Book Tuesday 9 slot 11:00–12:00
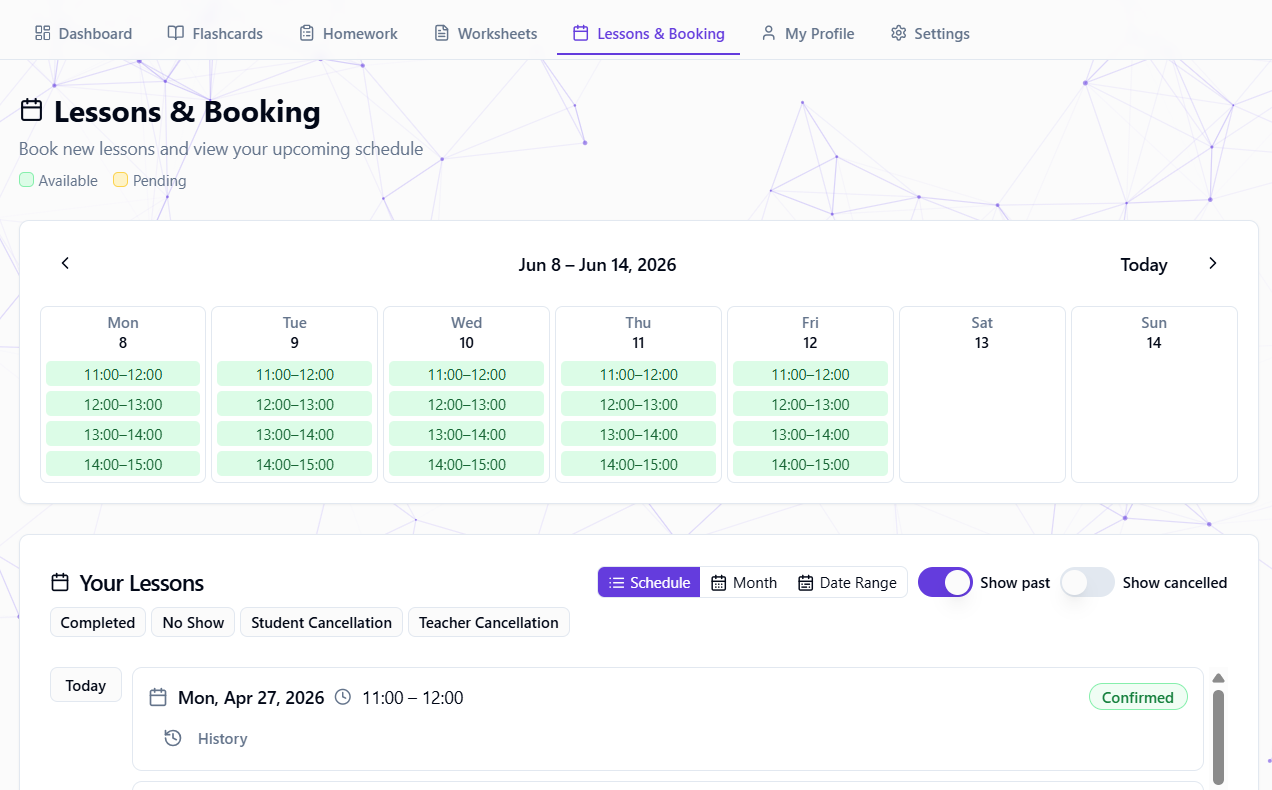 [x=295, y=374]
